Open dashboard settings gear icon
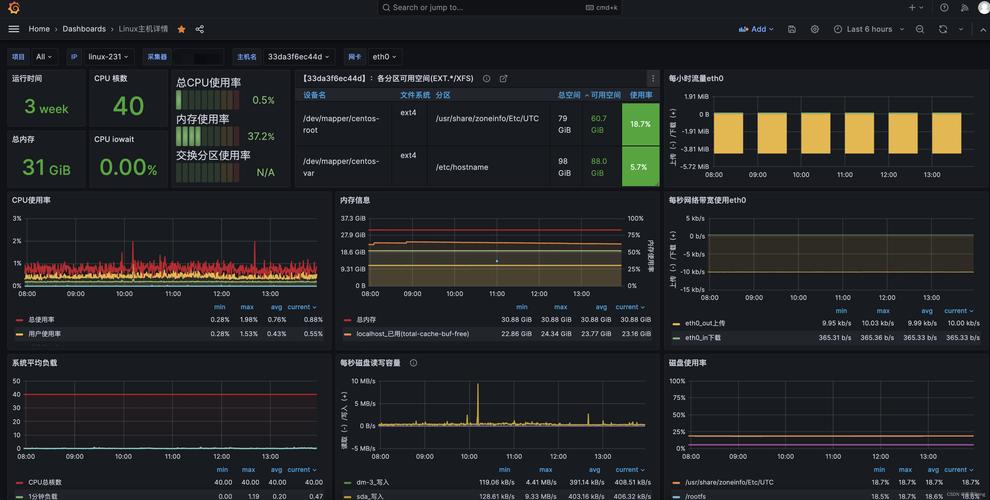The width and height of the screenshot is (990, 500). click(815, 29)
